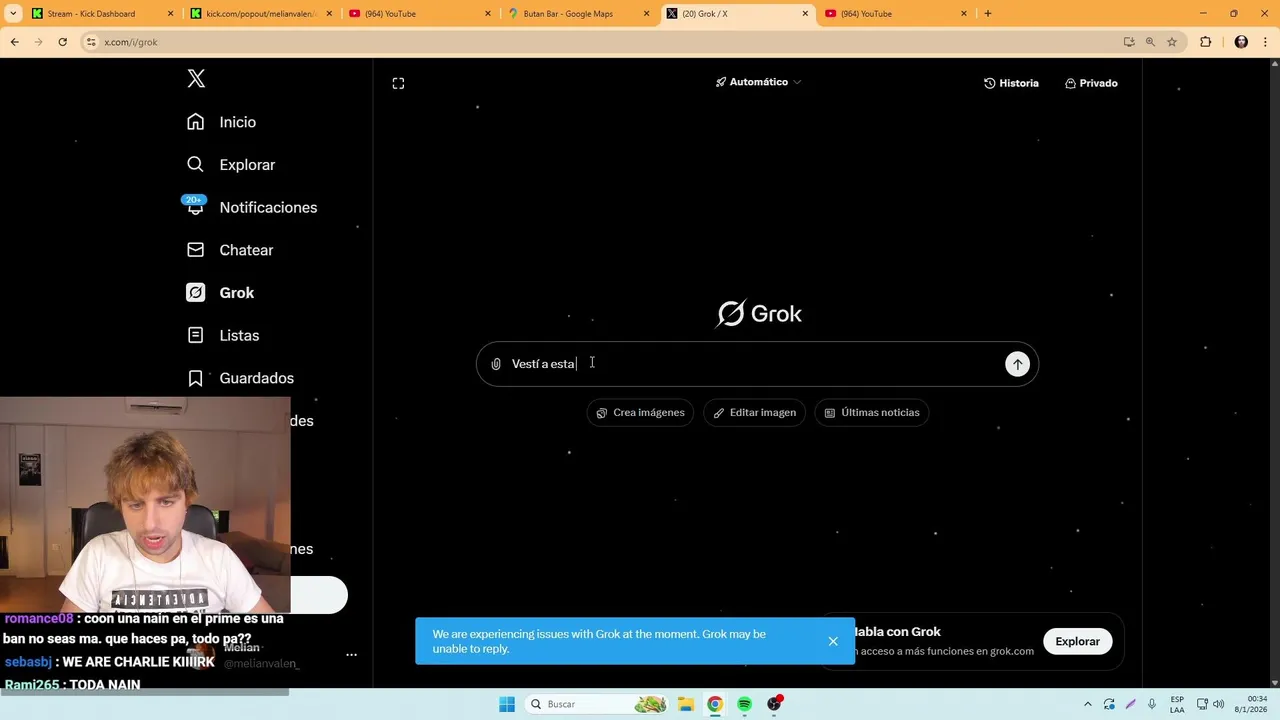Send the Grok prompt with arrow button
The height and width of the screenshot is (720, 1280).
1017,364
